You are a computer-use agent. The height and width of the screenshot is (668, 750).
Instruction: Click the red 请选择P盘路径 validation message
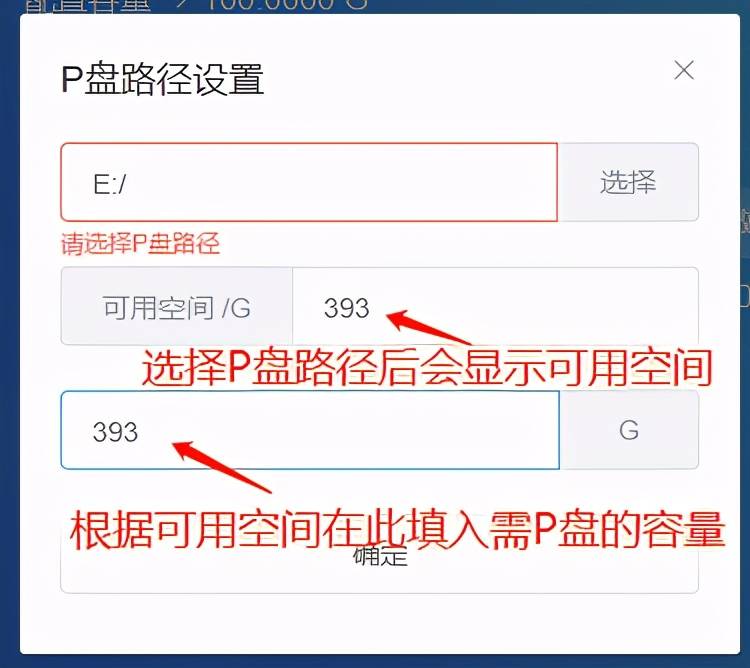[140, 243]
